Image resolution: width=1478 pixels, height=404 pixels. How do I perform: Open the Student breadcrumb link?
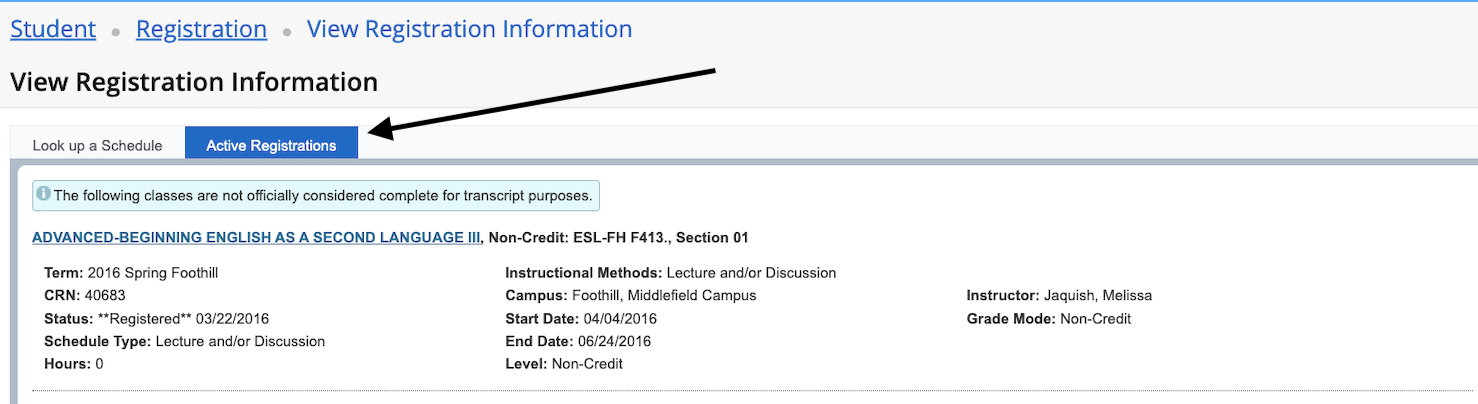53,29
